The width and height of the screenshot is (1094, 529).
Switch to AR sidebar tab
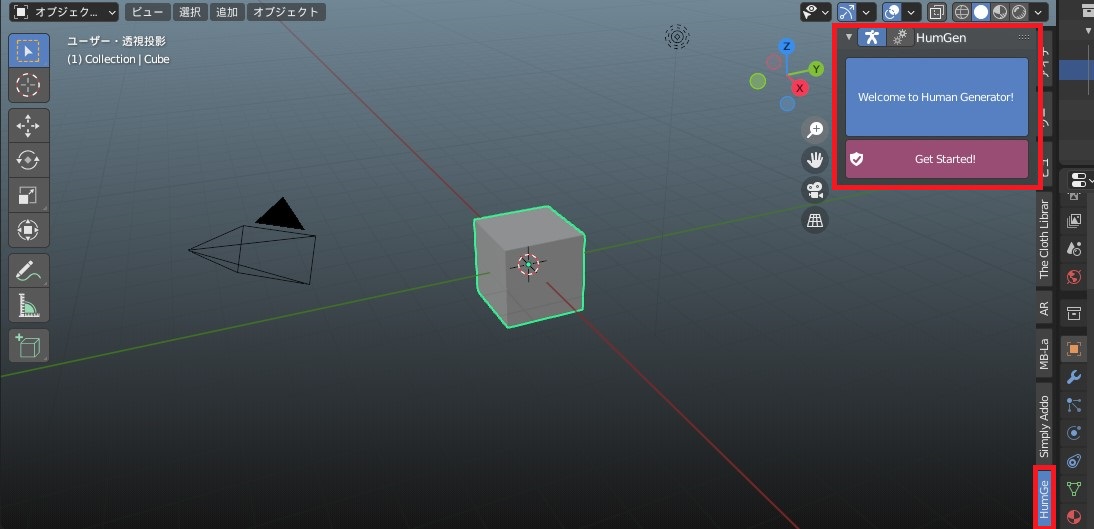[1044, 308]
